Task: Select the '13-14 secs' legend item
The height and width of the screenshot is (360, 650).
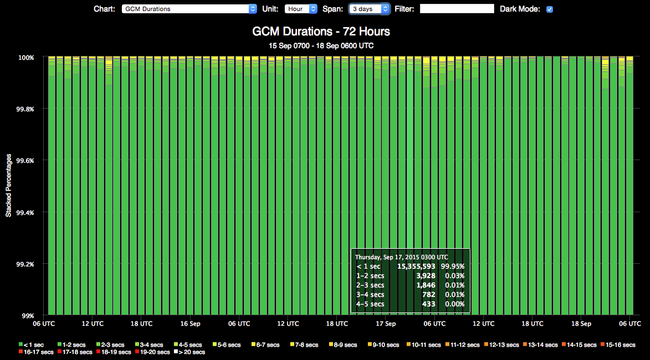Action: (x=541, y=345)
